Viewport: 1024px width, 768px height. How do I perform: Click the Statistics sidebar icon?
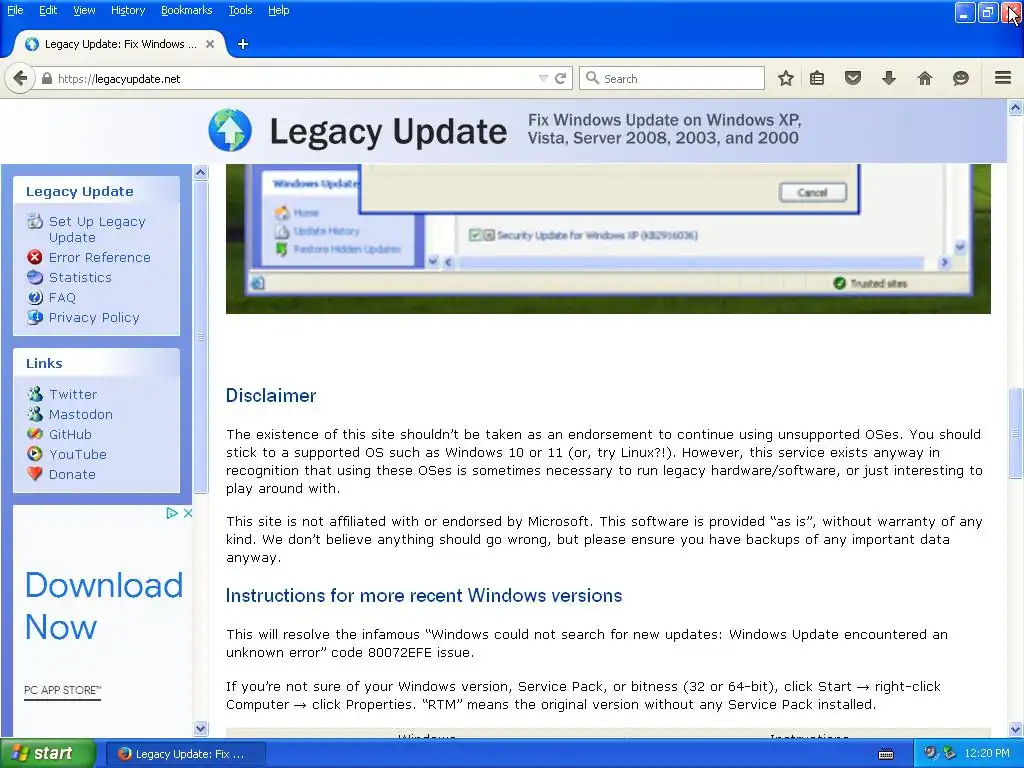tap(35, 277)
